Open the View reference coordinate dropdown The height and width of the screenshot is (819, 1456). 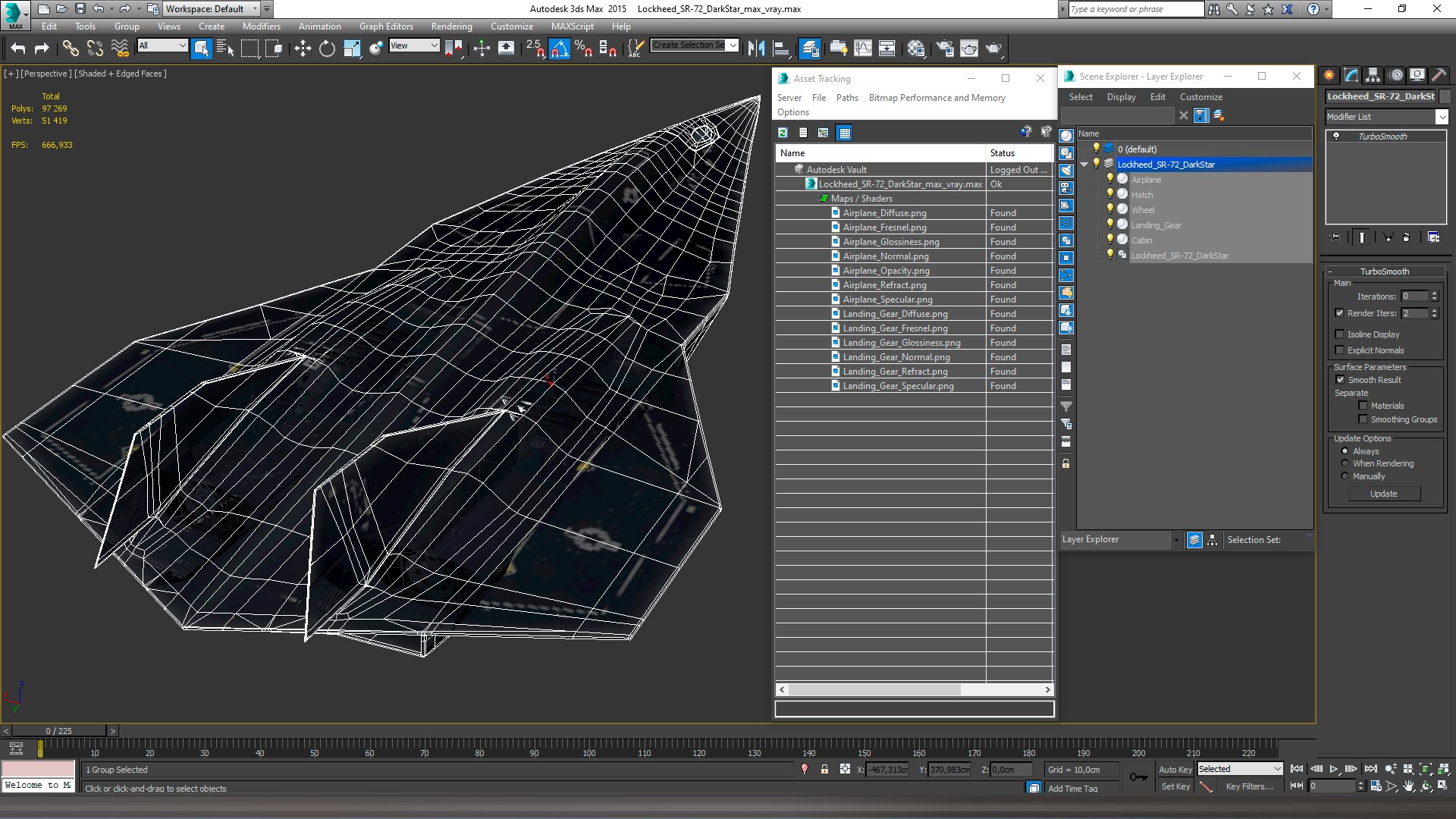[414, 45]
